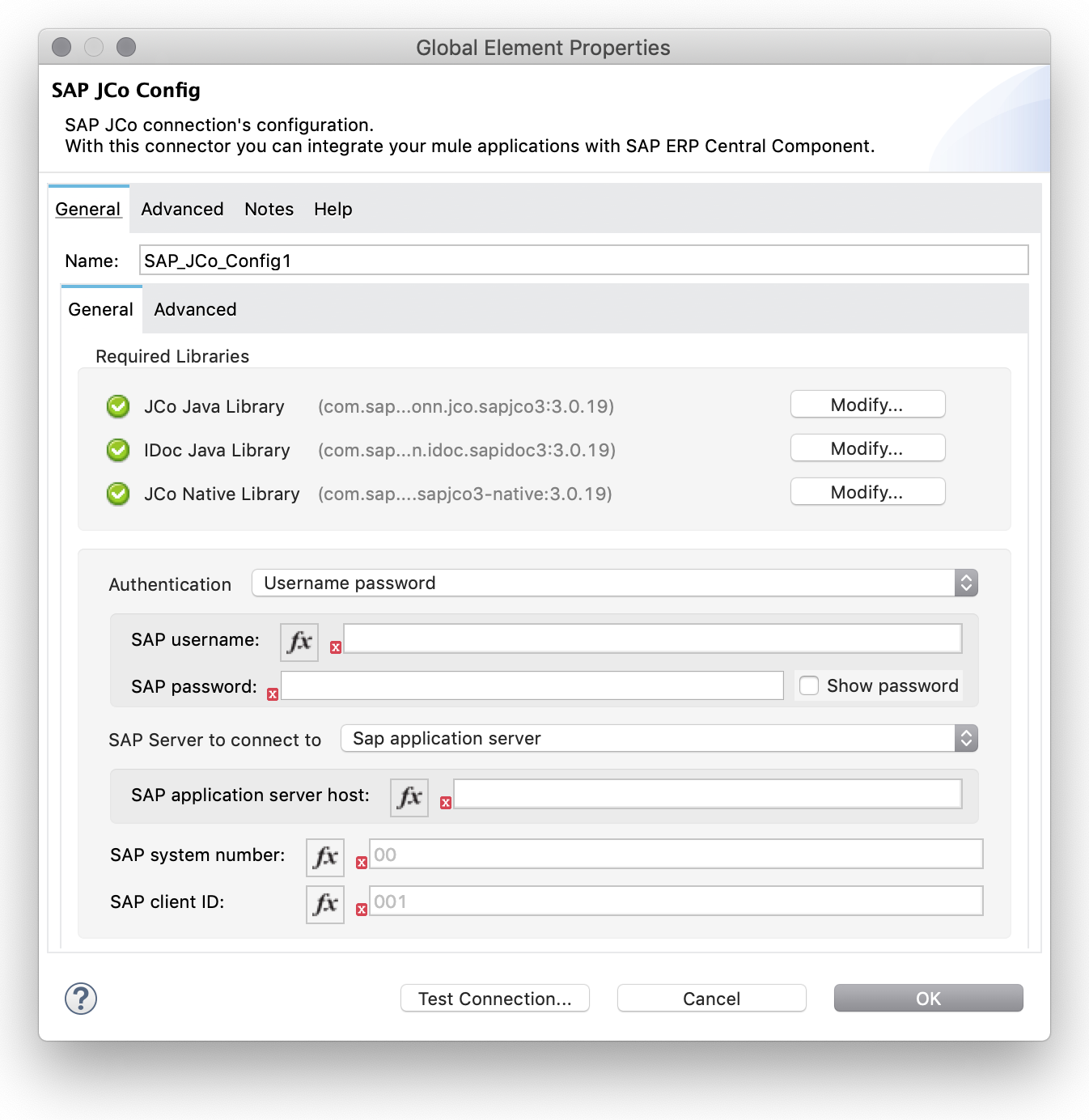The image size is (1089, 1120).
Task: Click green check next to JCo Java Library
Action: (x=118, y=406)
